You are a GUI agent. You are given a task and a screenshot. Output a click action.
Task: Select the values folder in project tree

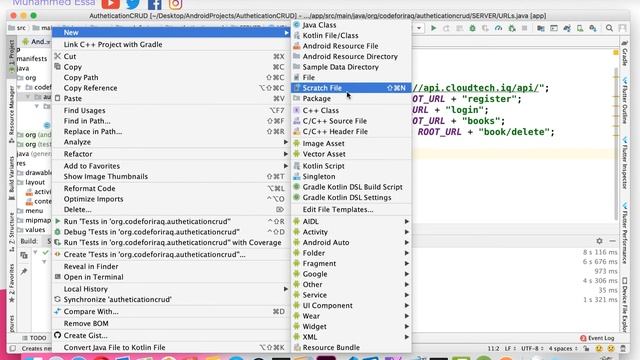tap(31, 229)
